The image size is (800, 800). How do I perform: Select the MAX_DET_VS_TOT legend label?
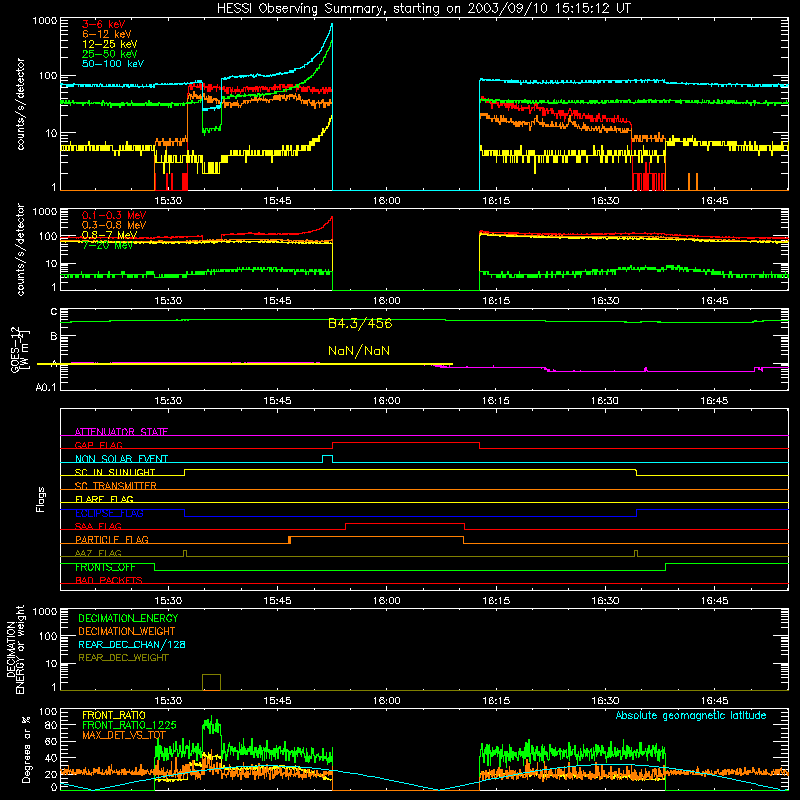pyautogui.click(x=124, y=735)
